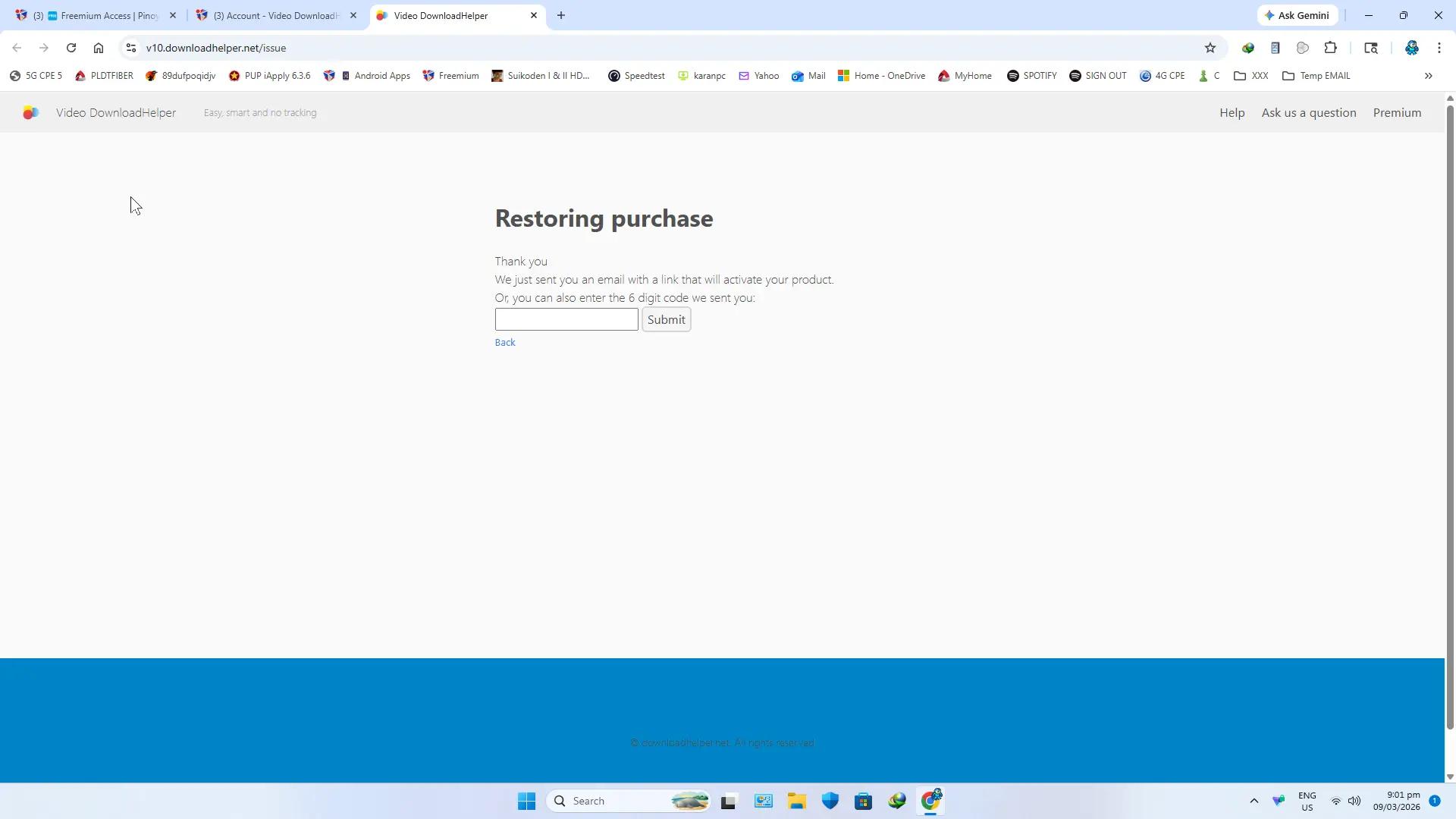Open the browser home page

click(x=99, y=48)
